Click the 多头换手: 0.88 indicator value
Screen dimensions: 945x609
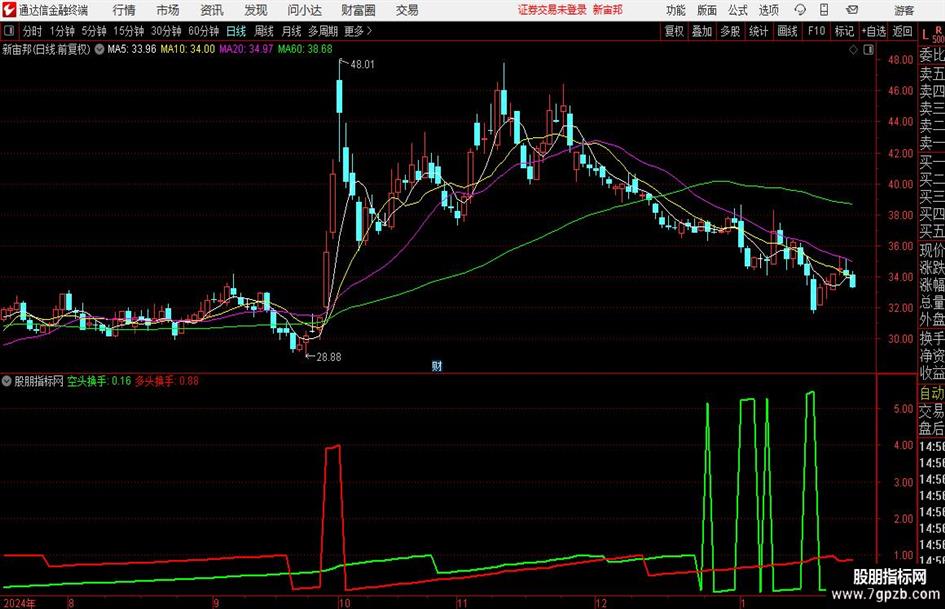(x=167, y=381)
